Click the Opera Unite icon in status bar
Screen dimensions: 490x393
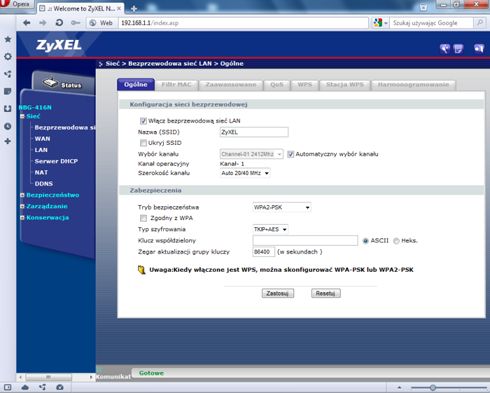[x=42, y=387]
